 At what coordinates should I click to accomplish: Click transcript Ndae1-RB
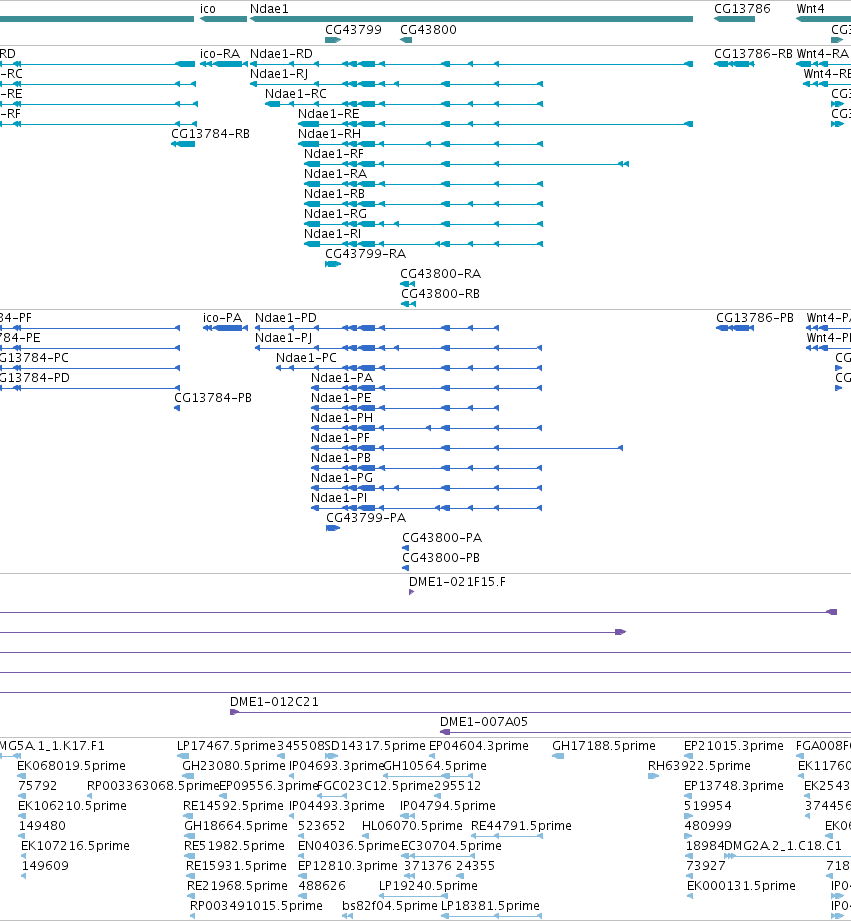pos(334,193)
